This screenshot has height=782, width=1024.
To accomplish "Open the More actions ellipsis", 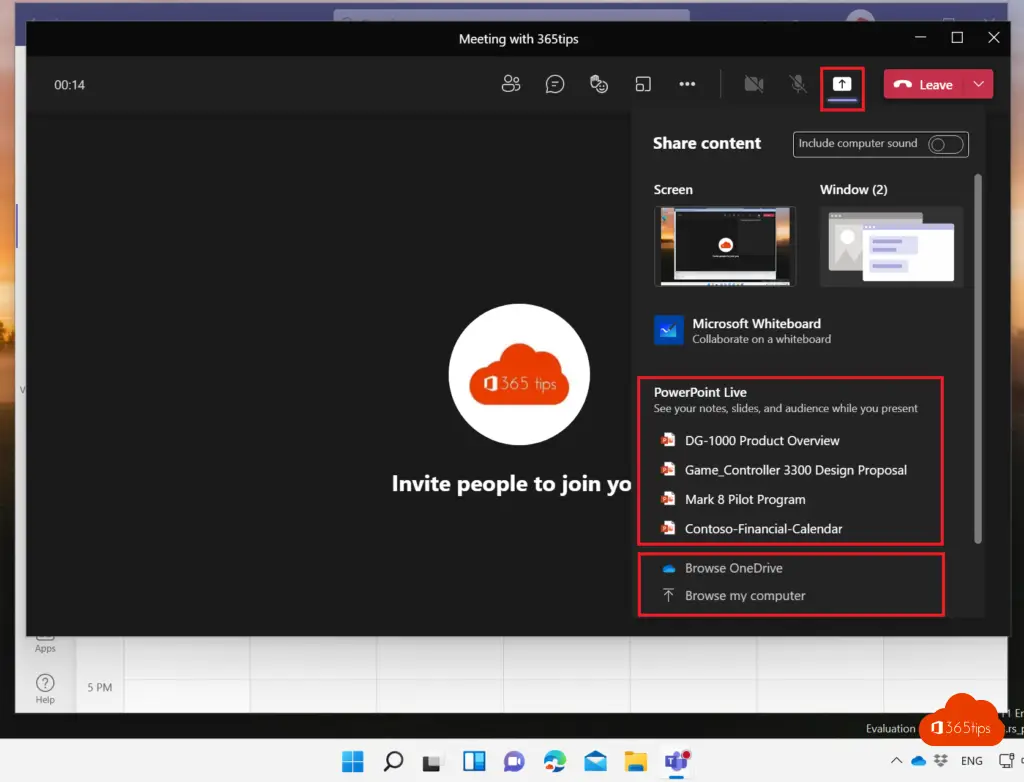I will click(x=687, y=84).
